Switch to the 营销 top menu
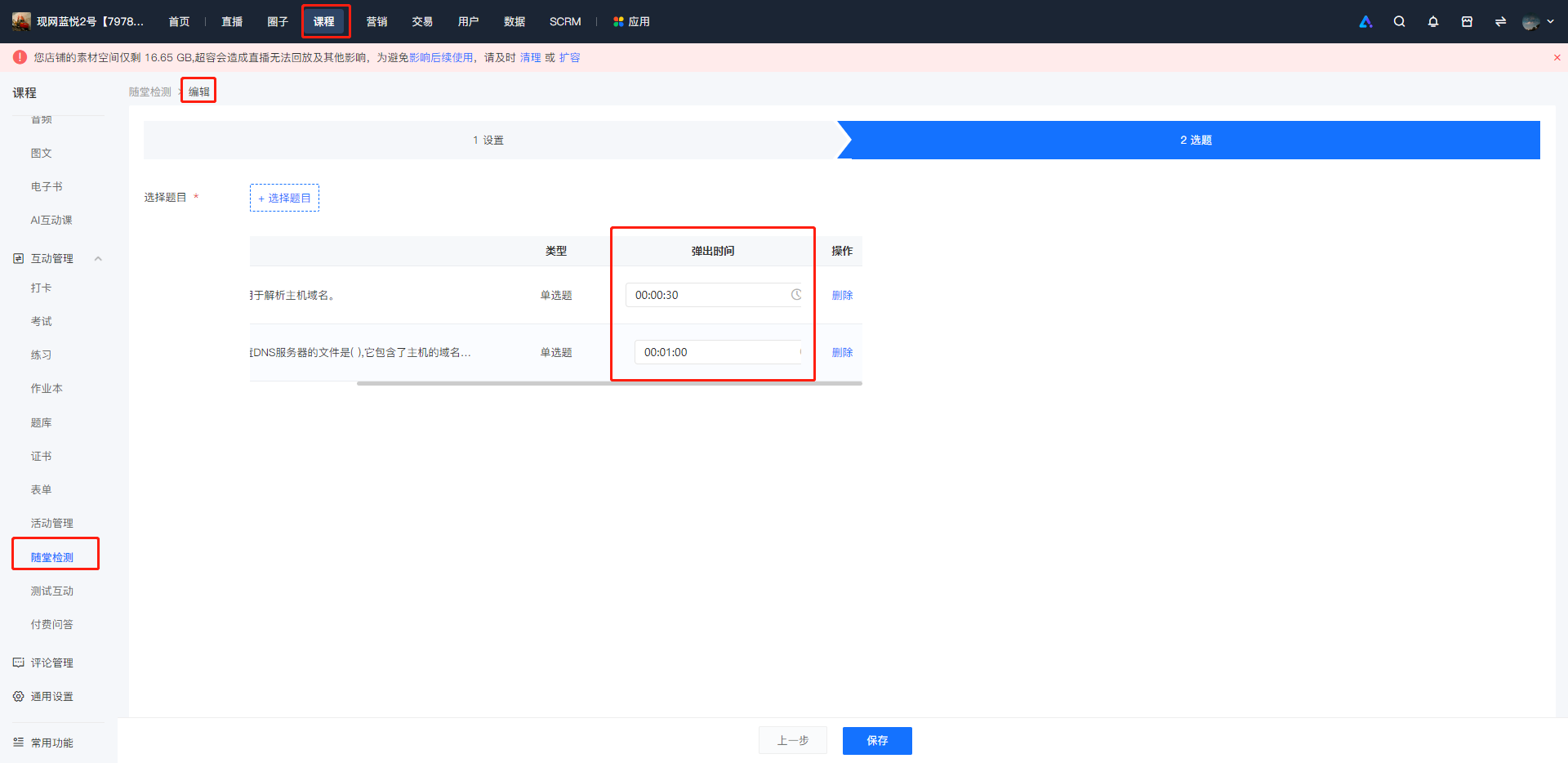The image size is (1568, 763). click(376, 22)
